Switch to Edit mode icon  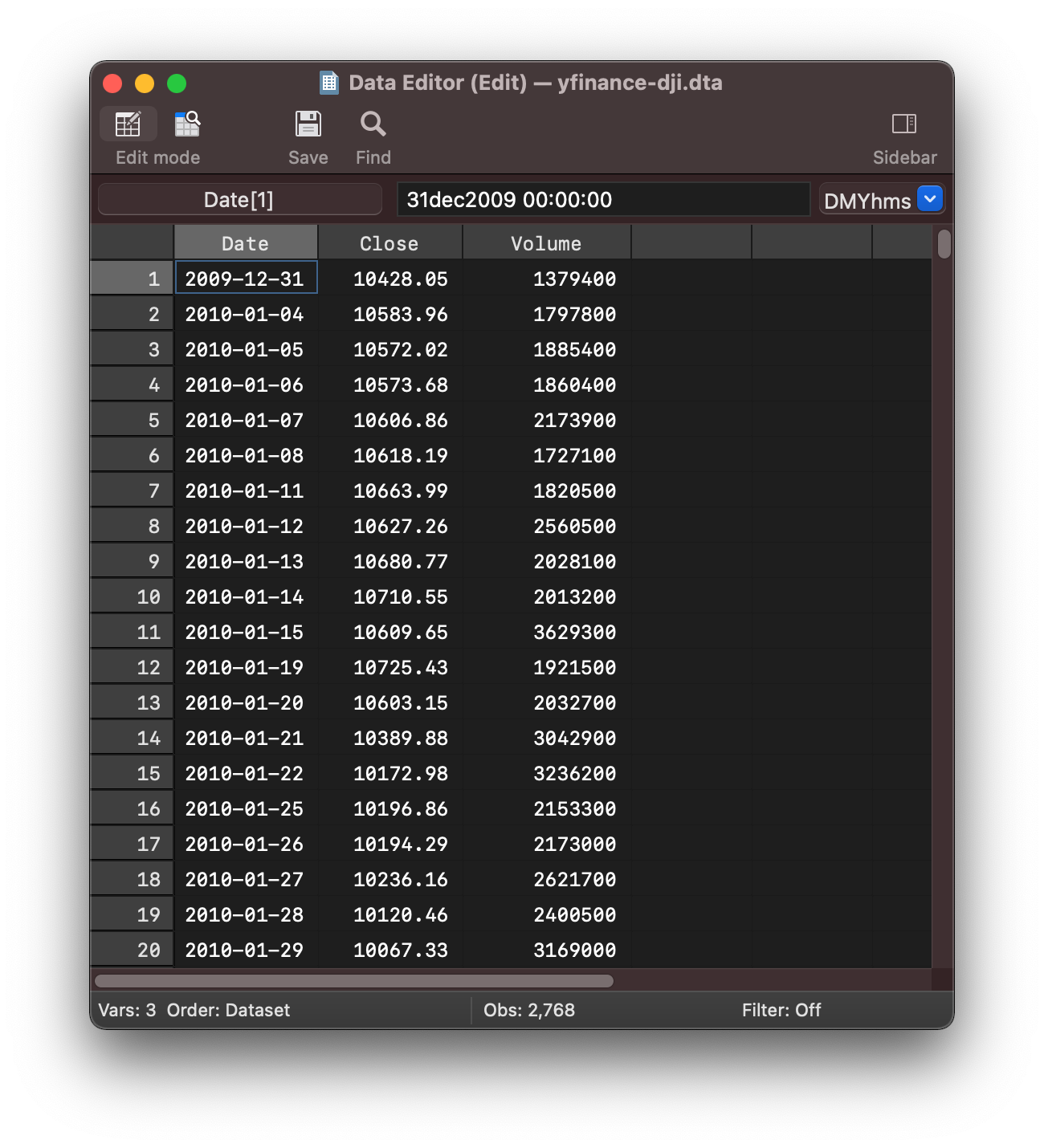point(128,124)
